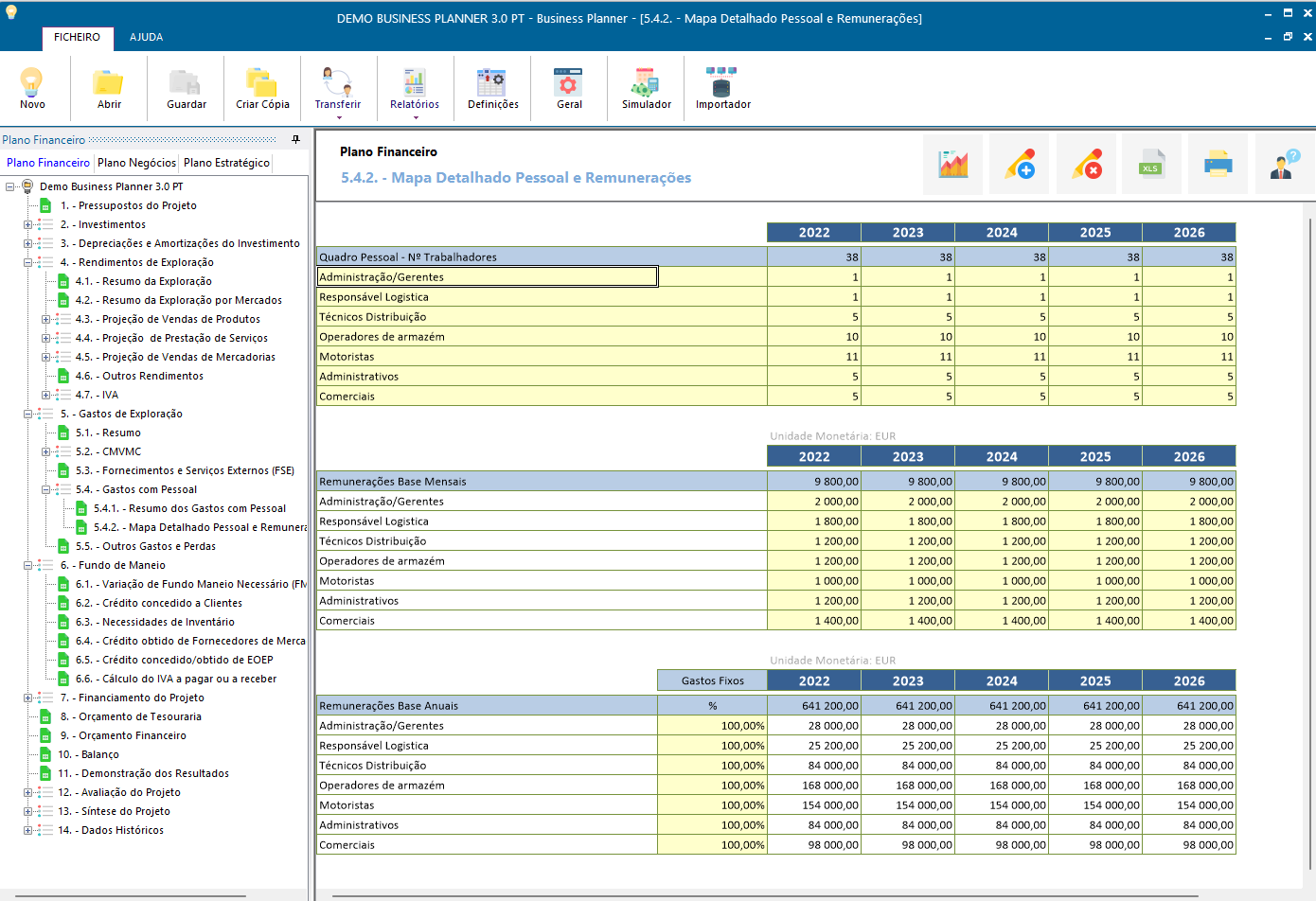This screenshot has width=1316, height=901.
Task: Expand 12. - Avaliação do Projeto node
Action: 27,792
